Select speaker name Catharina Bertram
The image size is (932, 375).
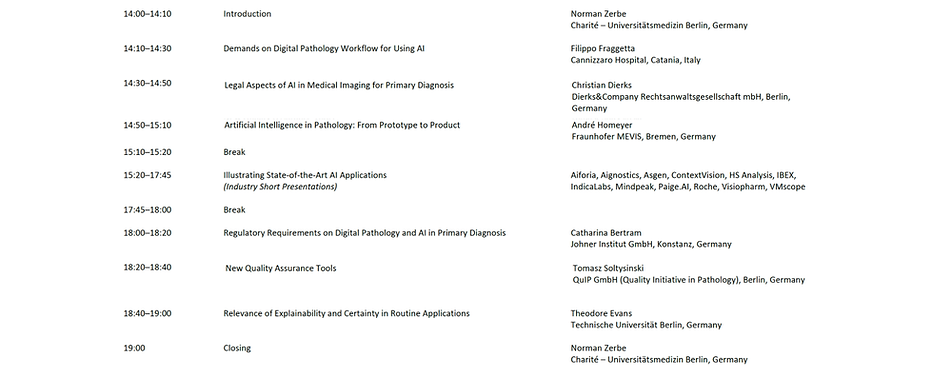(x=606, y=233)
